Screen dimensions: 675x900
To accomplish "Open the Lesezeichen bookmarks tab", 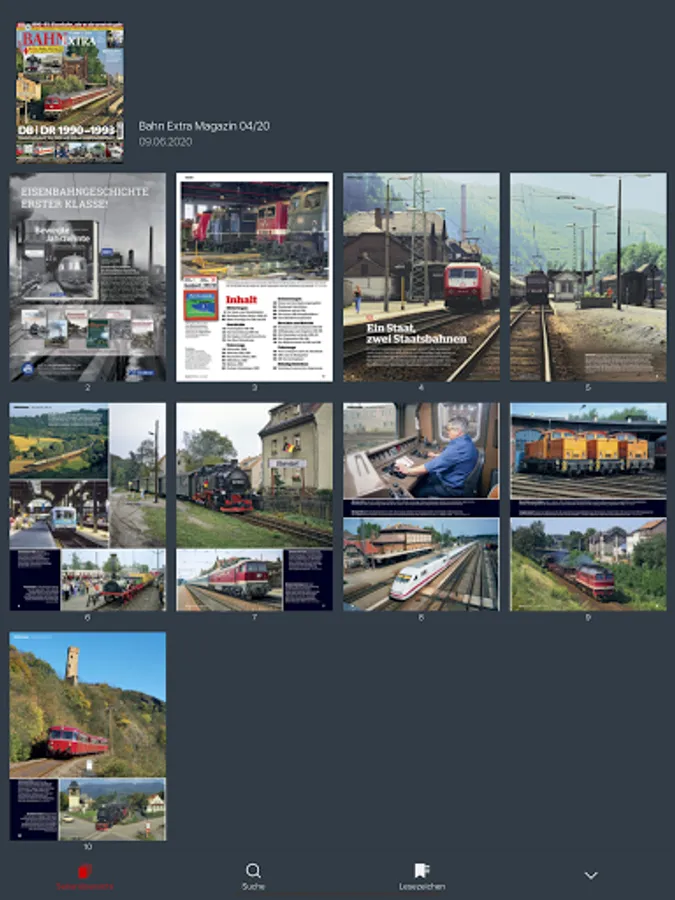I will pyautogui.click(x=422, y=876).
